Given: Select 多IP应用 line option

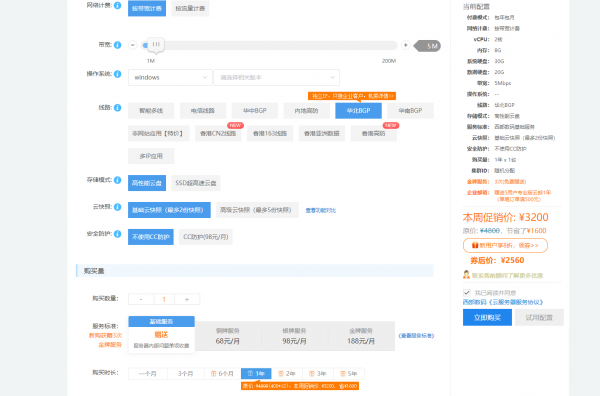Looking at the screenshot, I should click(151, 156).
